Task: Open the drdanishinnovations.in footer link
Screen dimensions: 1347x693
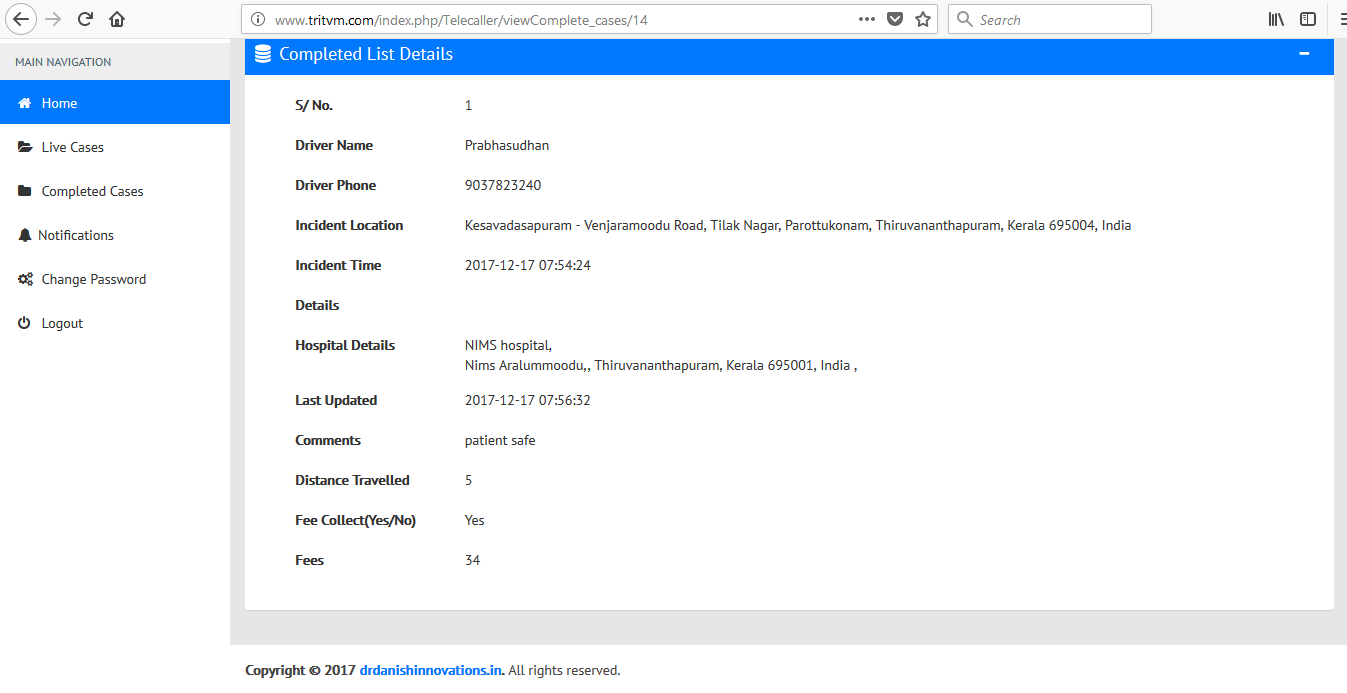Action: [x=430, y=670]
